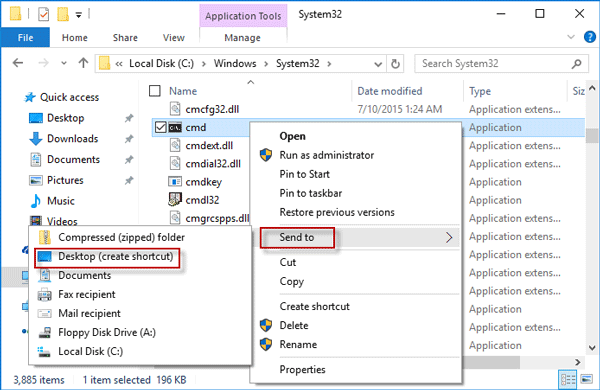This screenshot has height=390, width=600.
Task: Open Documents in the navigation pane
Action: coord(73,159)
